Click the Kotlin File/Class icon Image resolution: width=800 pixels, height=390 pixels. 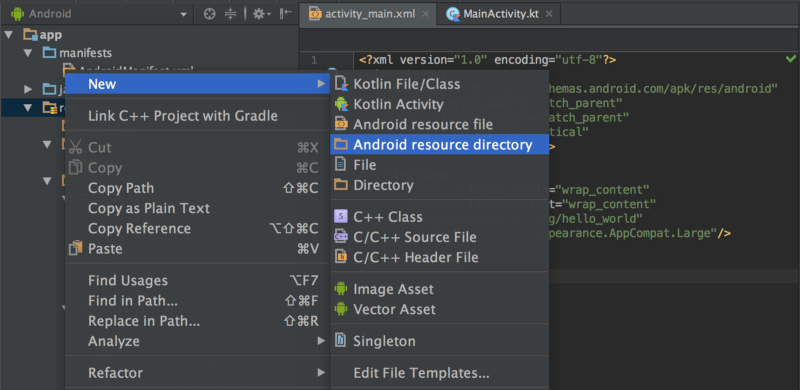341,84
